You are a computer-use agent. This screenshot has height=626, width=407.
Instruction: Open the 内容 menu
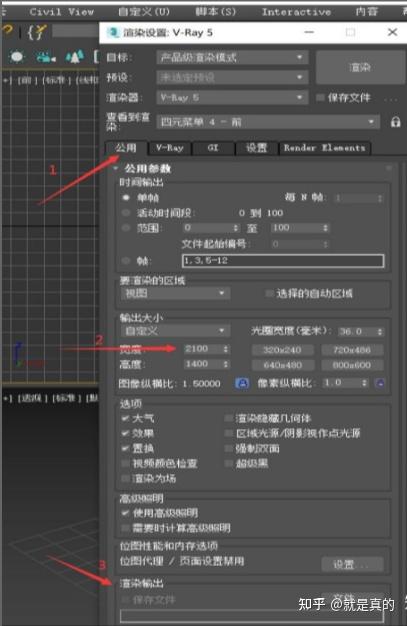[367, 12]
